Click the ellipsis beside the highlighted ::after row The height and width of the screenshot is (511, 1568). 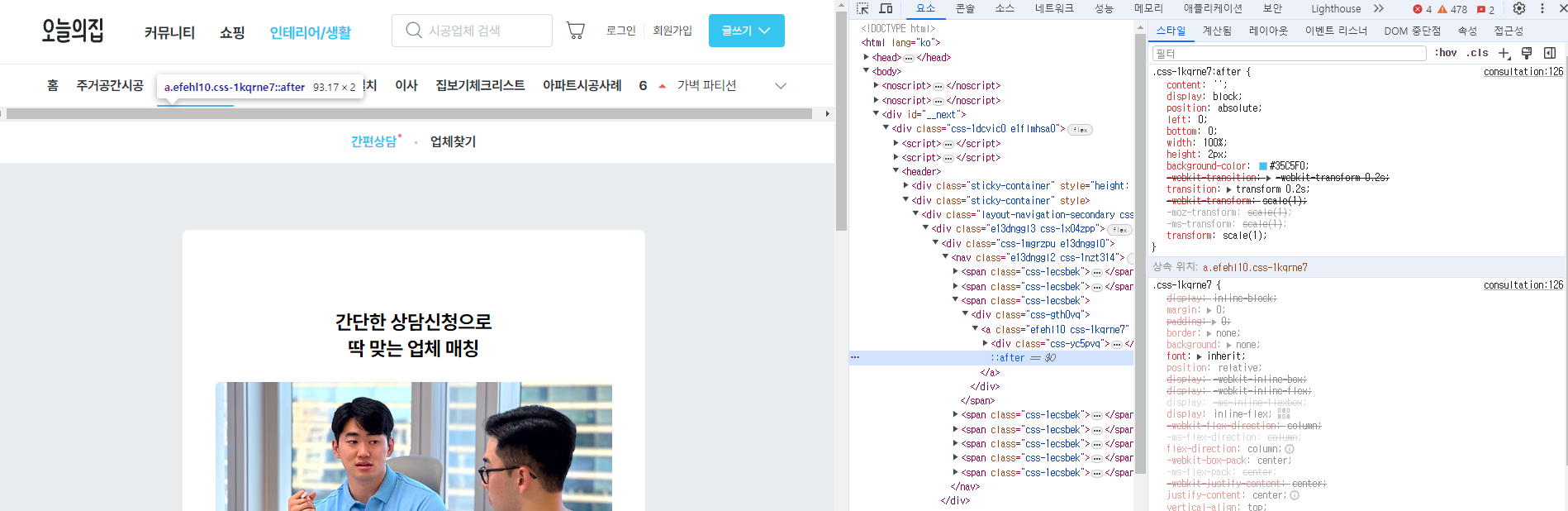(x=855, y=357)
